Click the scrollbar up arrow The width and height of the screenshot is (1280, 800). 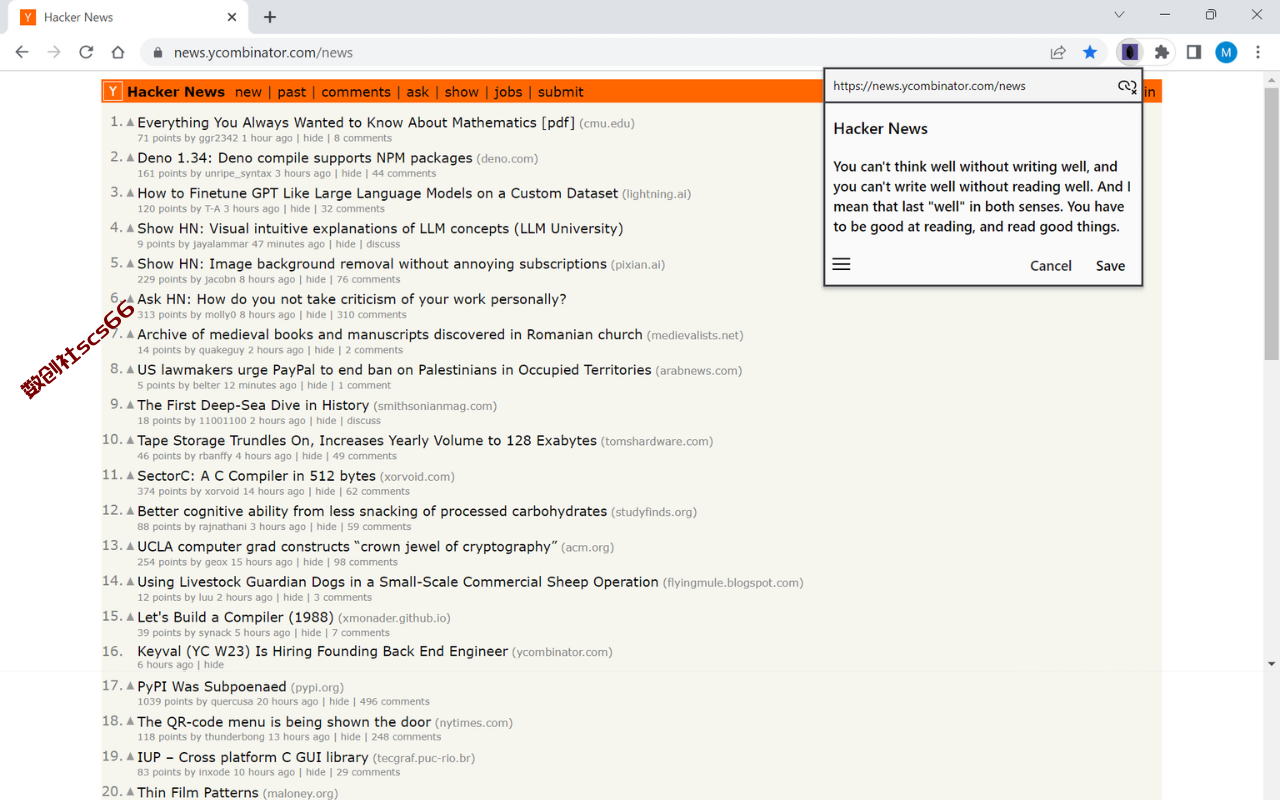(x=1271, y=79)
